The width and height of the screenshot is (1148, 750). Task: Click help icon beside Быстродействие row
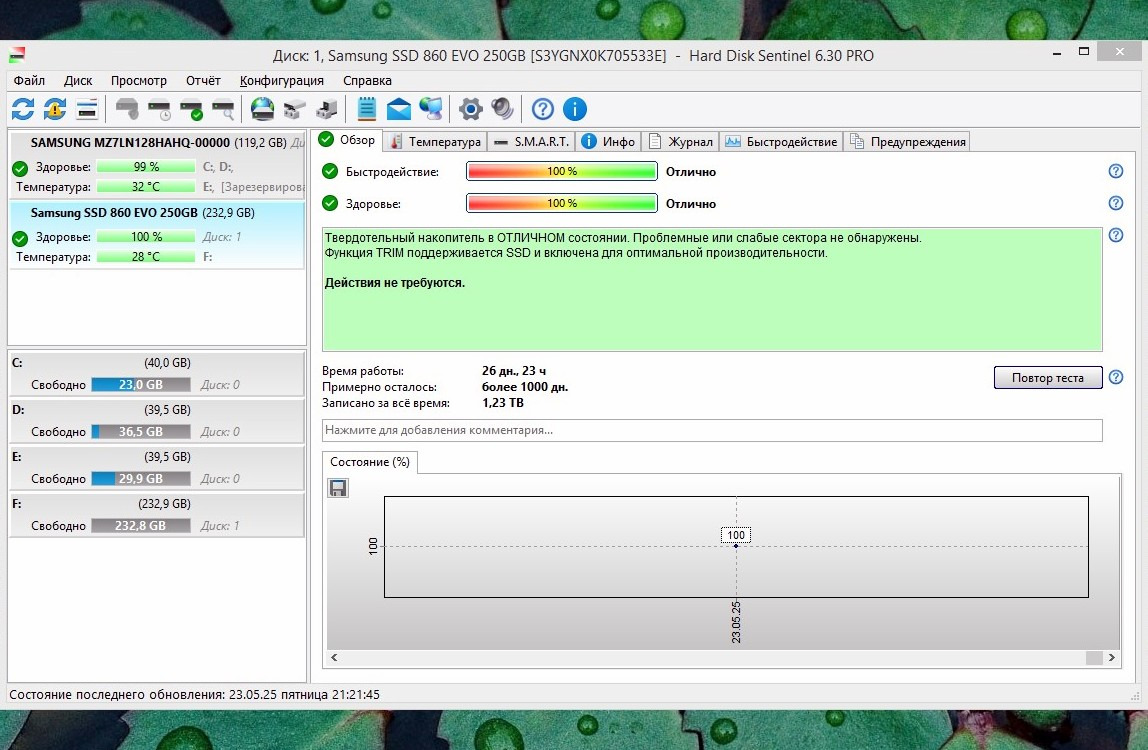(x=1116, y=172)
